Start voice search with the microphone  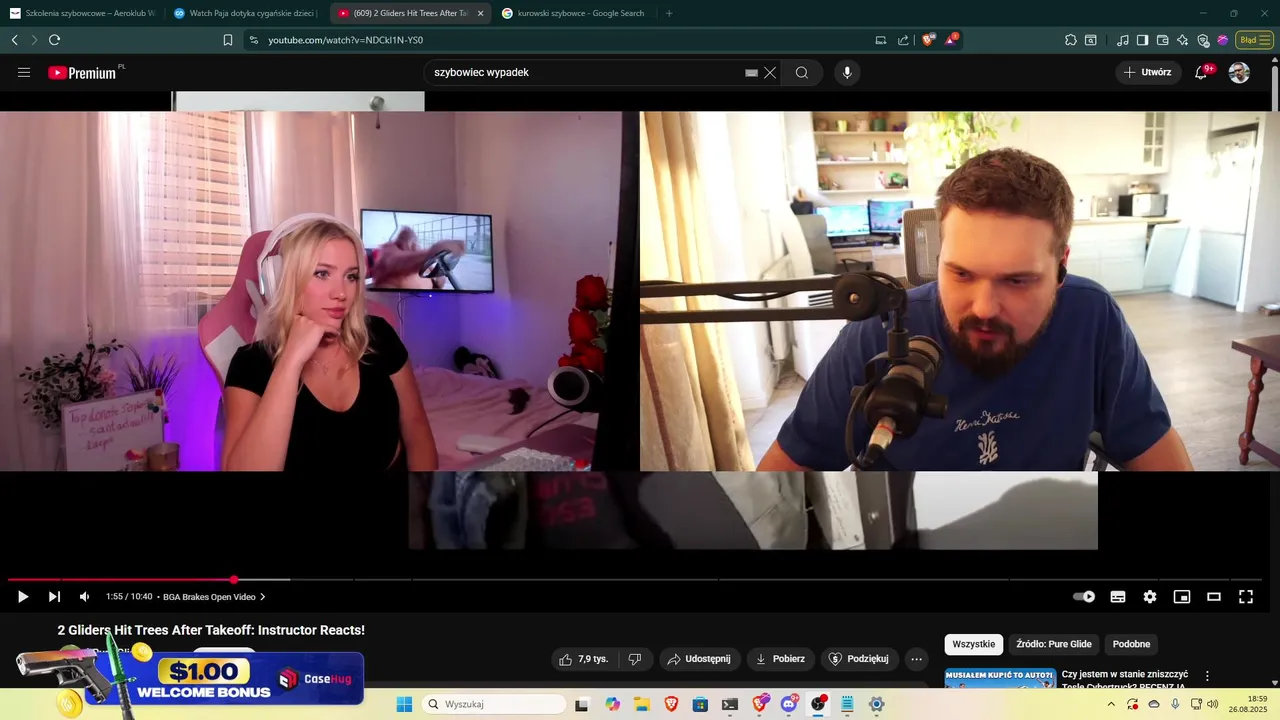(x=847, y=72)
